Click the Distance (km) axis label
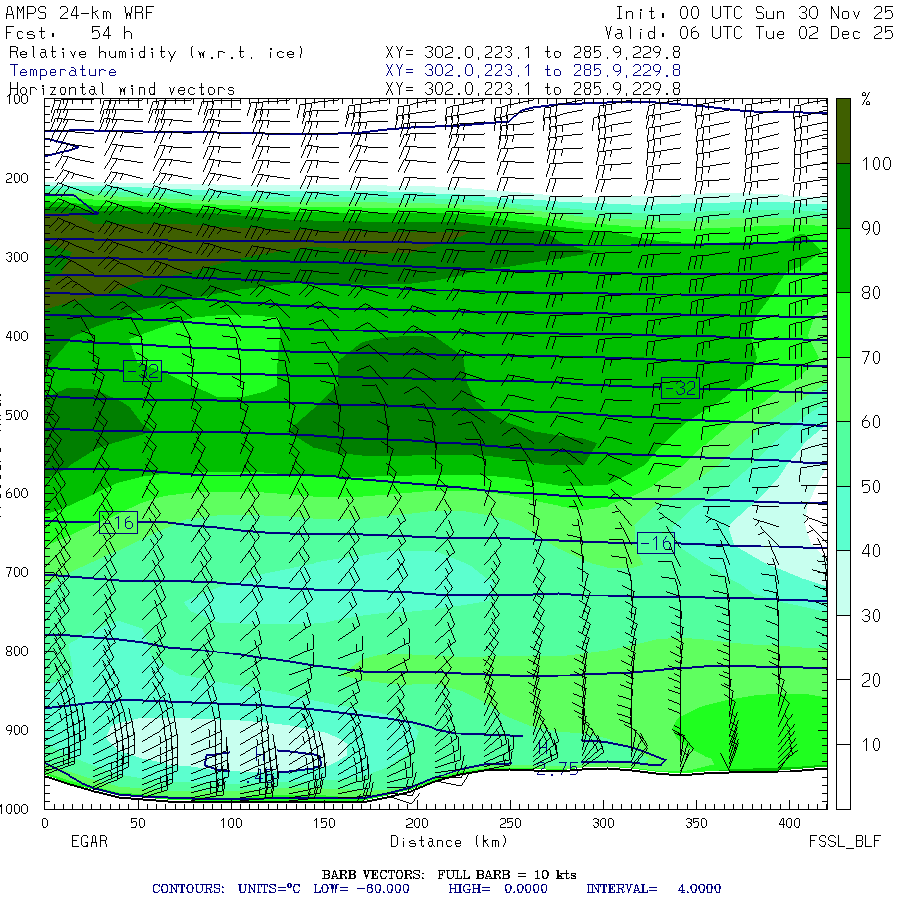 [434, 842]
